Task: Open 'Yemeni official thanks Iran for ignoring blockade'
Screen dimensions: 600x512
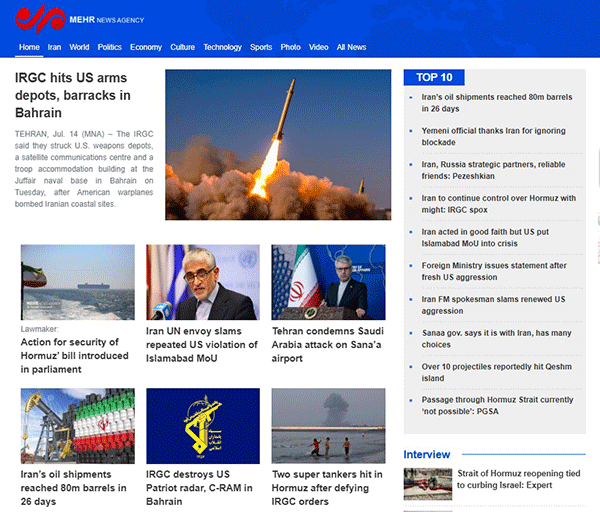Action: [493, 137]
